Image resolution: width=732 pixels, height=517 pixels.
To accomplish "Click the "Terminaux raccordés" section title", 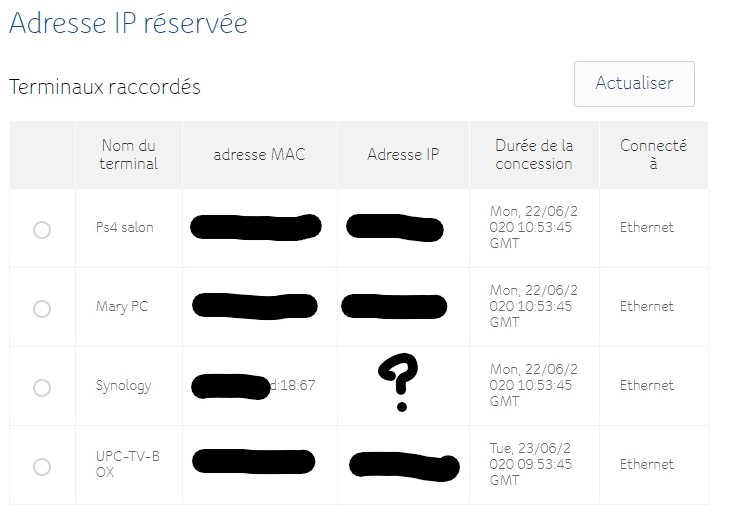I will click(x=105, y=87).
